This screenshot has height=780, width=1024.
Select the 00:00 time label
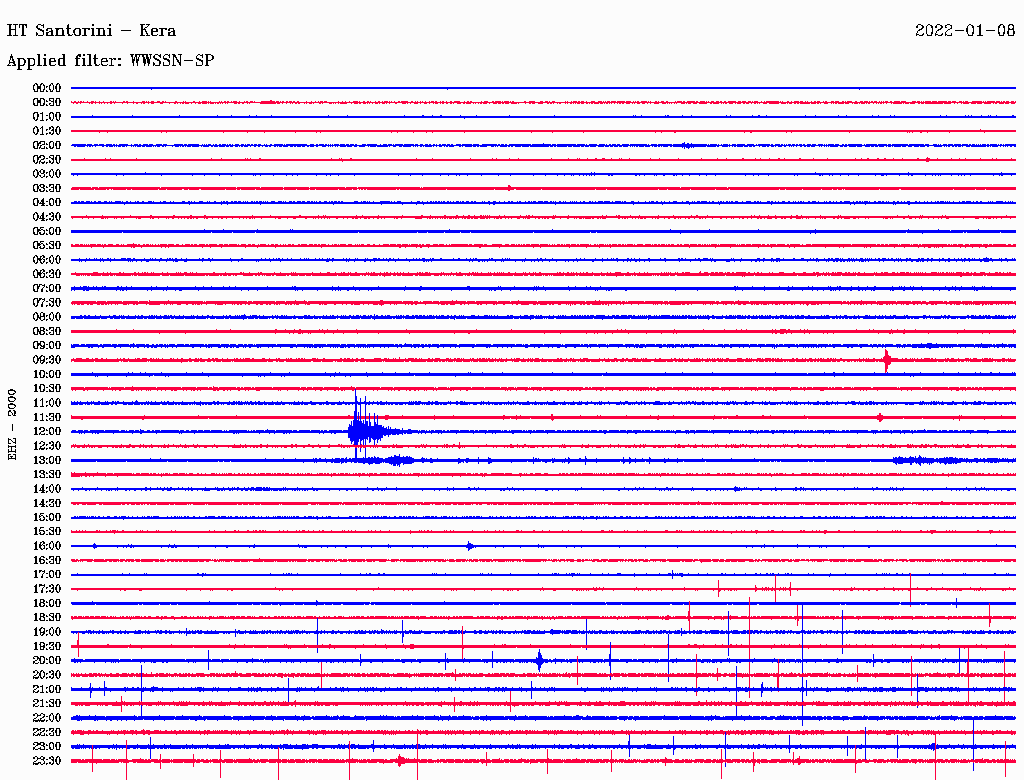point(47,88)
